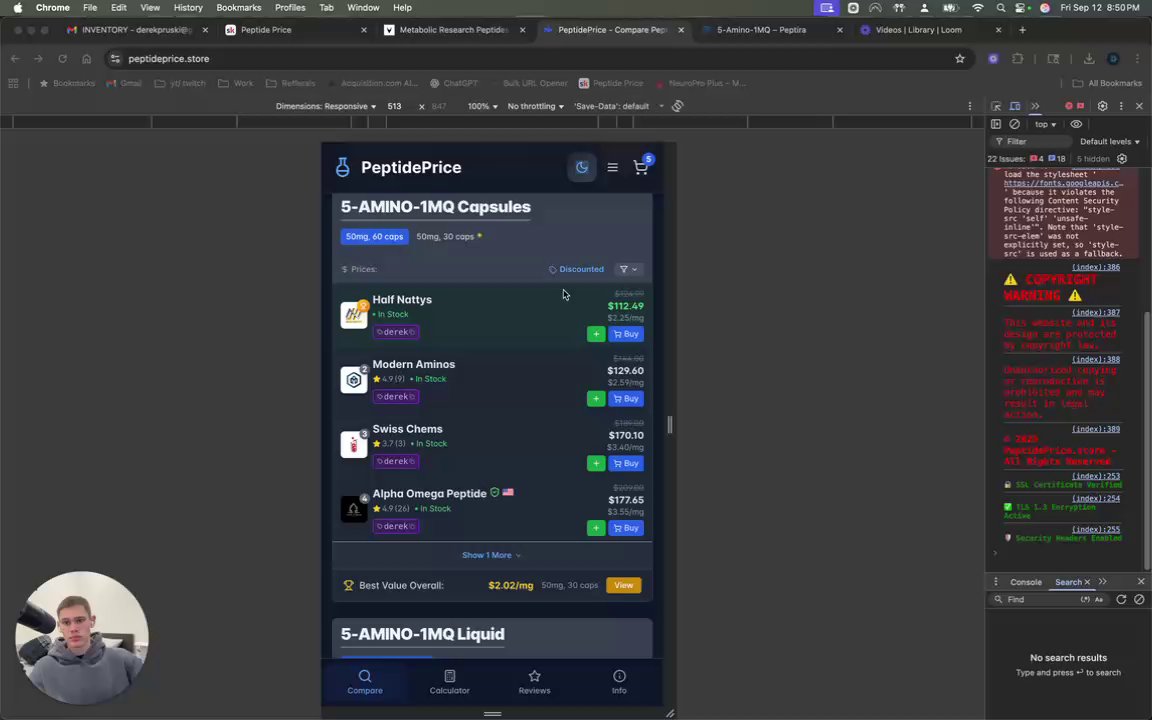Switch to the Console drawer tab
Image resolution: width=1152 pixels, height=720 pixels.
pyautogui.click(x=1026, y=582)
